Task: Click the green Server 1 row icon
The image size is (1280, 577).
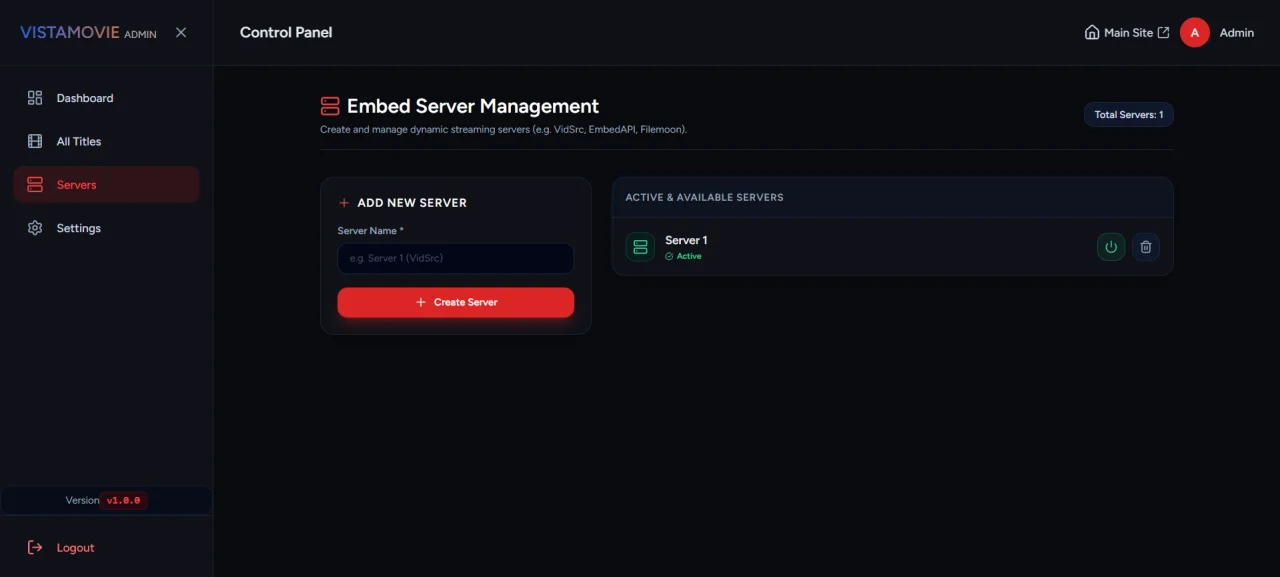Action: [x=640, y=247]
